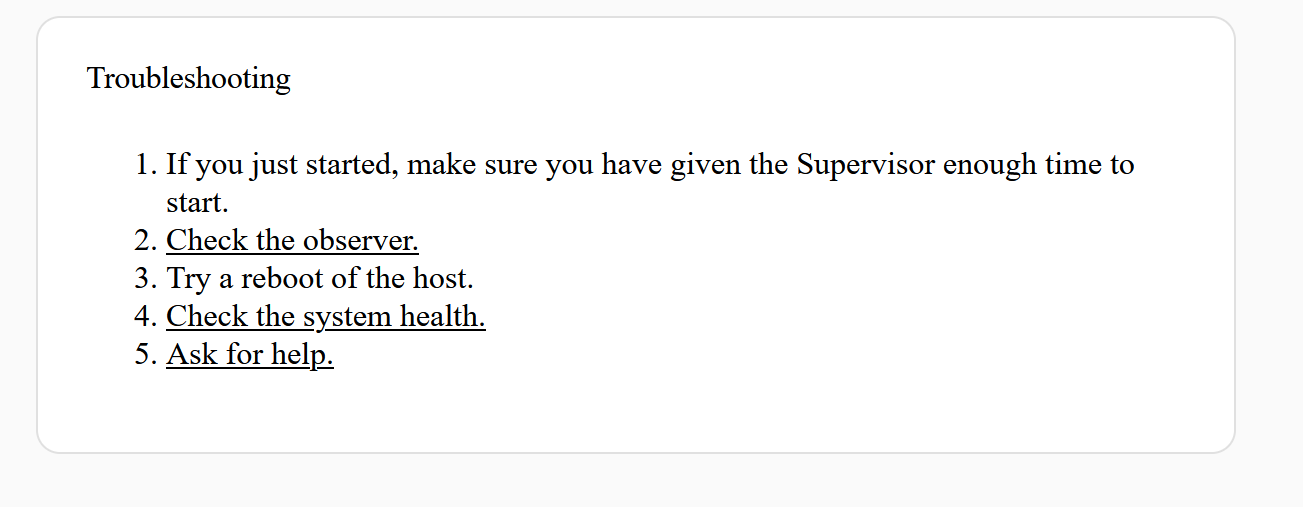Viewport: 1303px width, 507px height.
Task: Click list number 5 marker
Action: 146,355
